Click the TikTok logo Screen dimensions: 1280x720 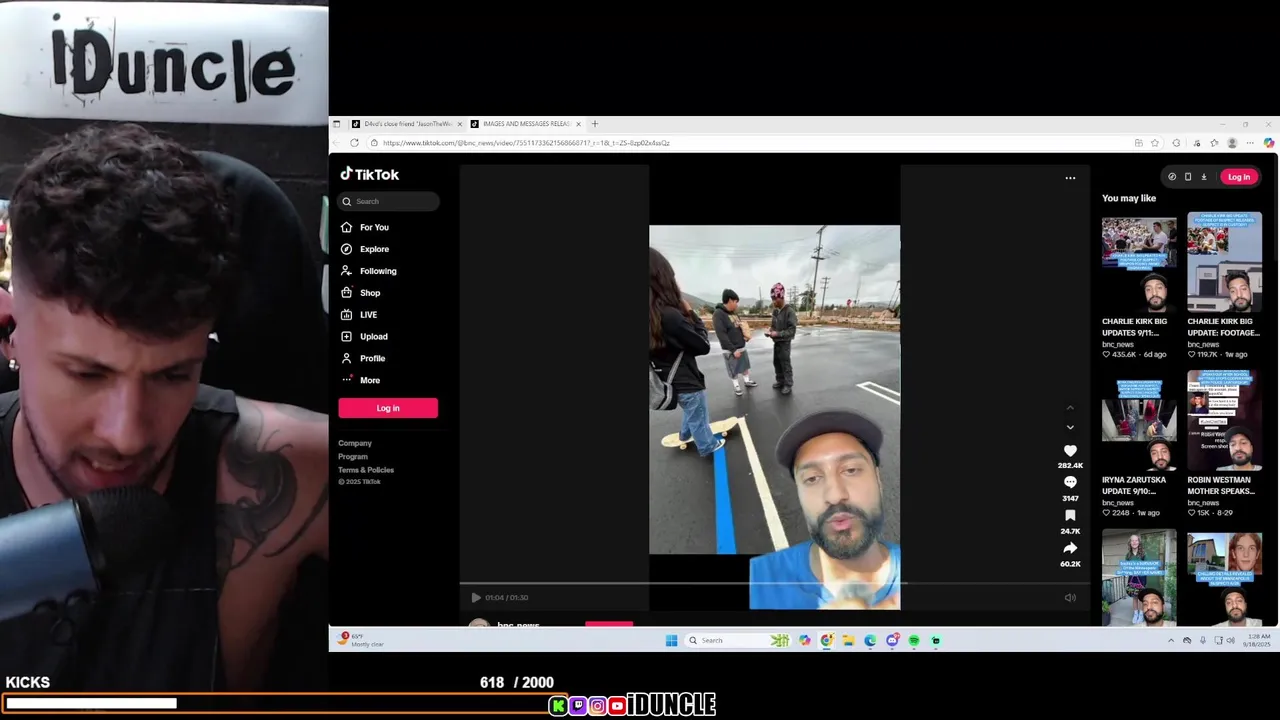point(369,174)
